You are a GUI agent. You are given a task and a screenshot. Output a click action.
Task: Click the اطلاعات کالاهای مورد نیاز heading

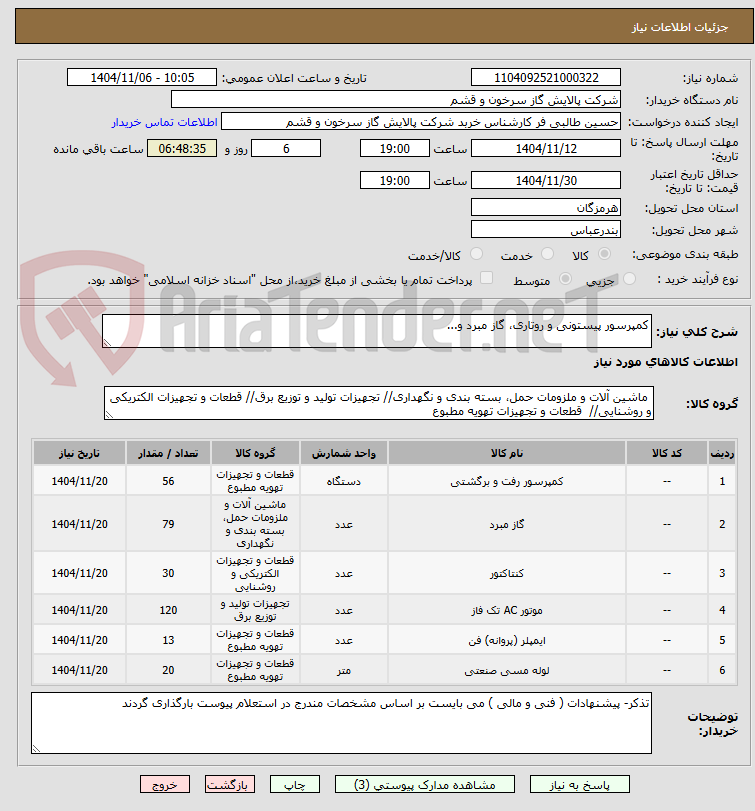pos(666,362)
